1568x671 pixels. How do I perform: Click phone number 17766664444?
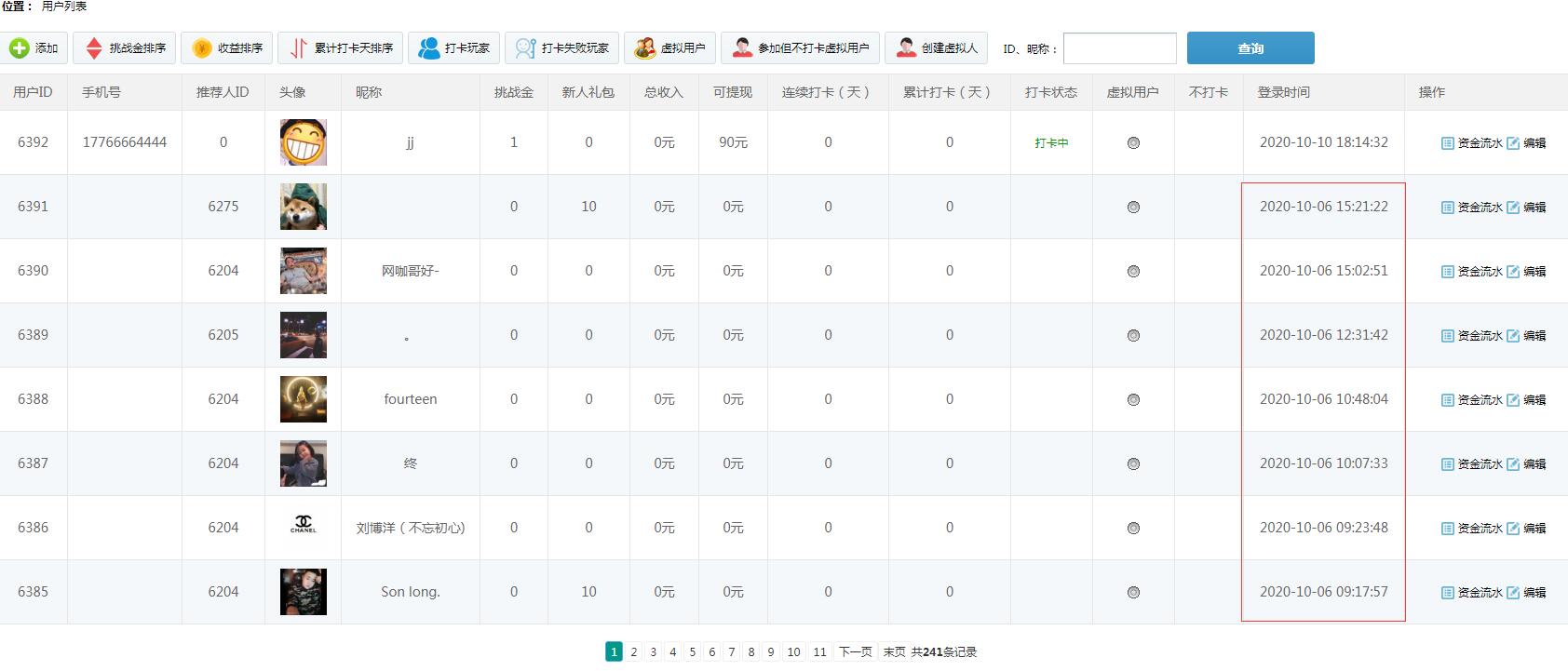[125, 142]
